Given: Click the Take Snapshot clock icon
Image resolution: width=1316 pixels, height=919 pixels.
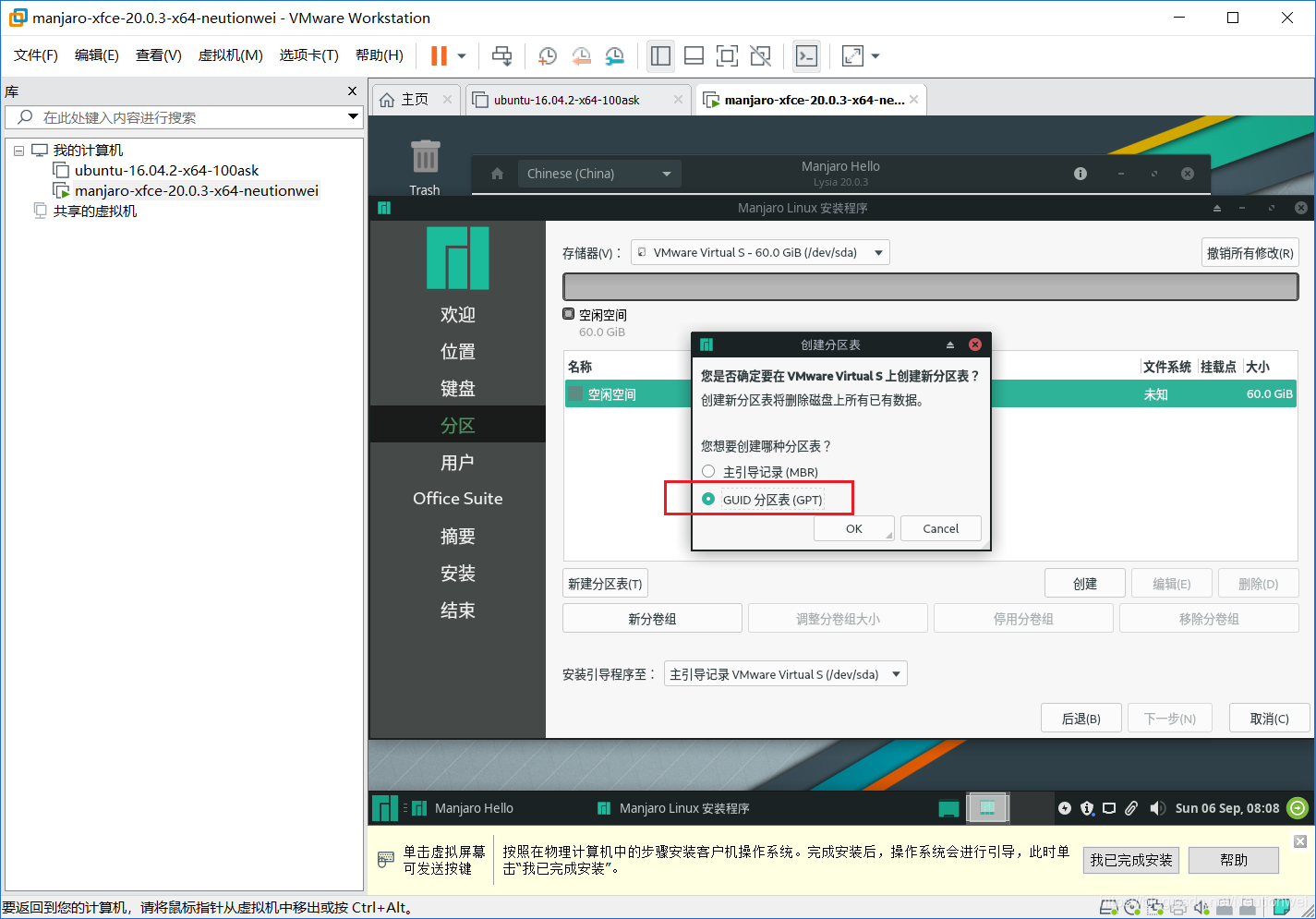Looking at the screenshot, I should click(x=548, y=56).
